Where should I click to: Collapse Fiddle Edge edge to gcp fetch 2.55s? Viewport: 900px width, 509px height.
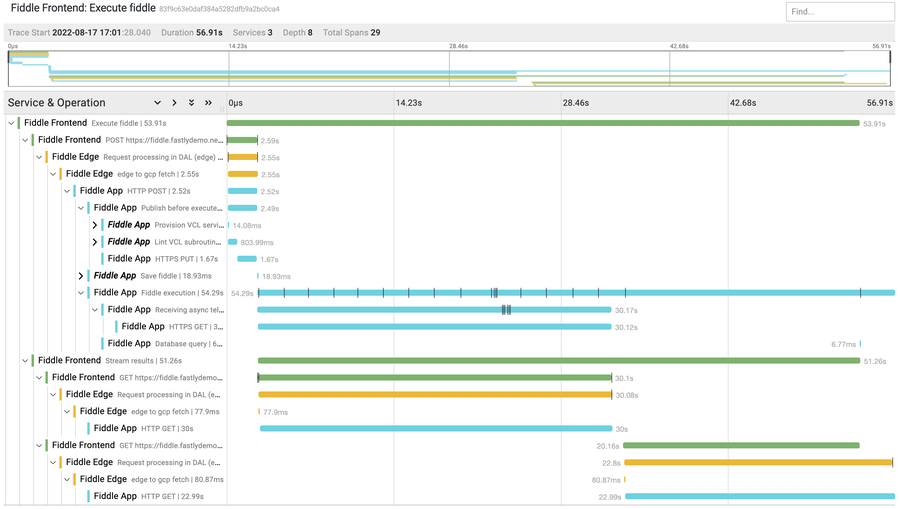coord(53,174)
